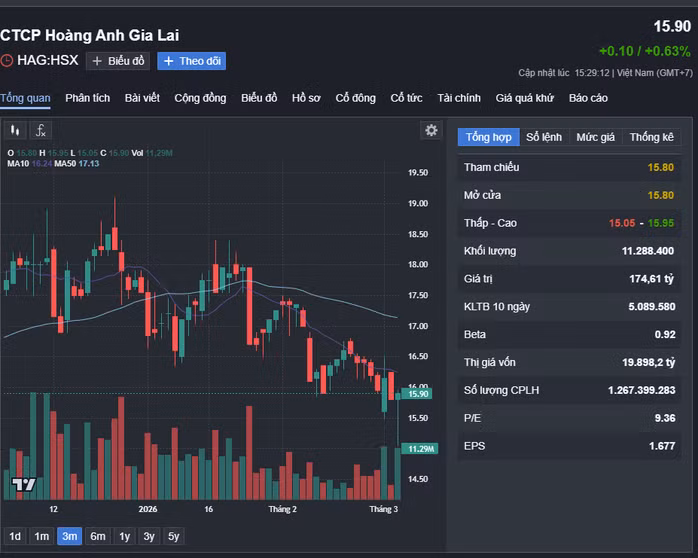This screenshot has width=698, height=558.
Task: Click the +0.10 / +0.63% change text
Action: [645, 51]
